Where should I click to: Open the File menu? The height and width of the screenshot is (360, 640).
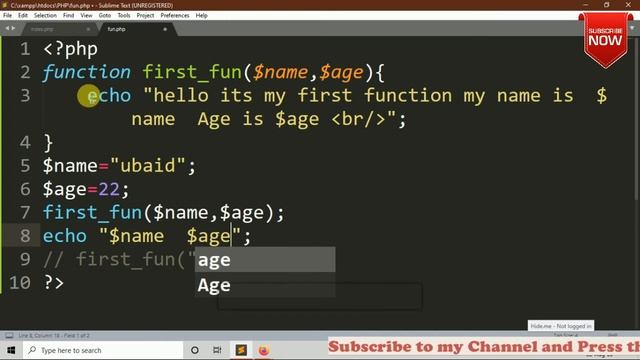[7, 16]
